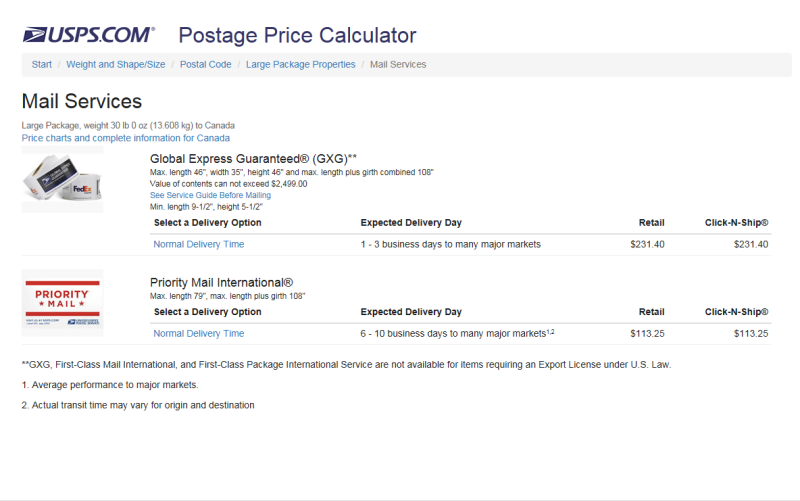Click the GXG retail price $231.40
Viewport: 800px width, 501px height.
[x=647, y=244]
